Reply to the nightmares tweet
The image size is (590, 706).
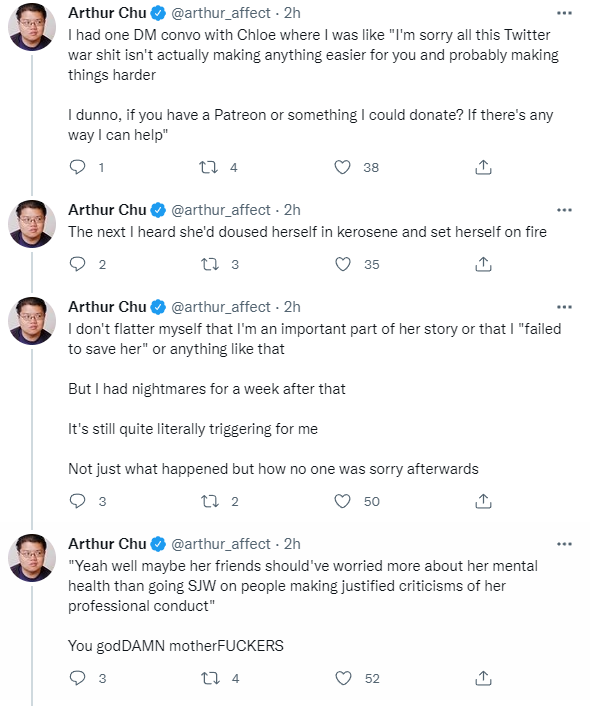coord(77,501)
